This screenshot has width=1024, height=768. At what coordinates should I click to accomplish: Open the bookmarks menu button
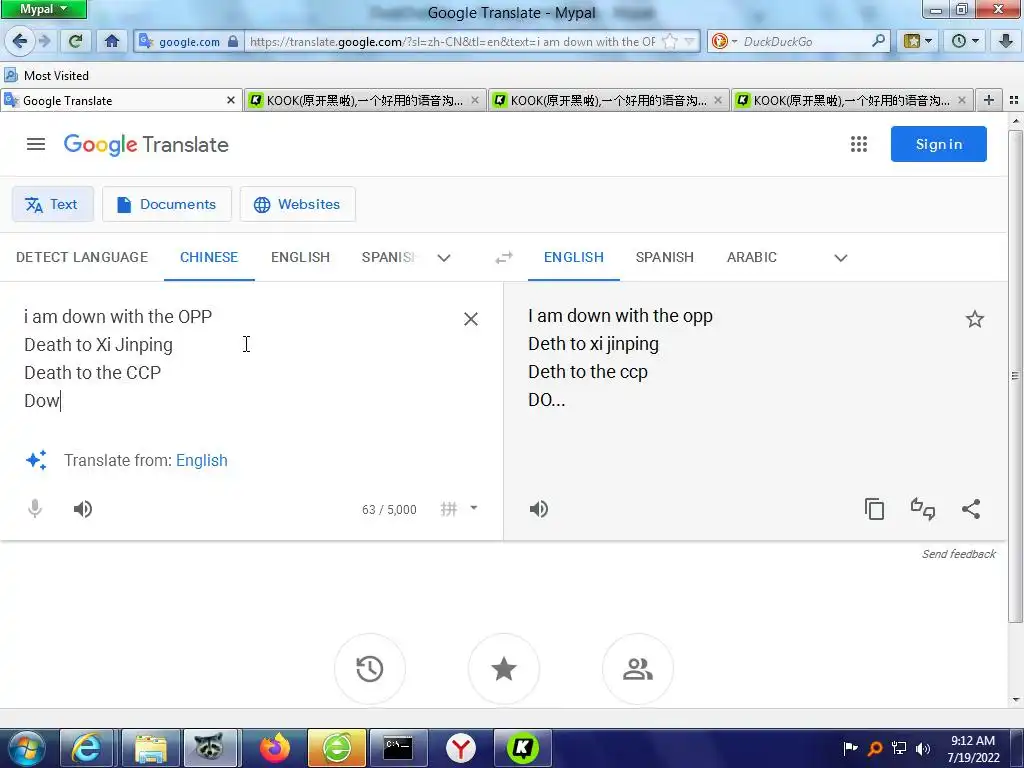pyautogui.click(x=917, y=41)
